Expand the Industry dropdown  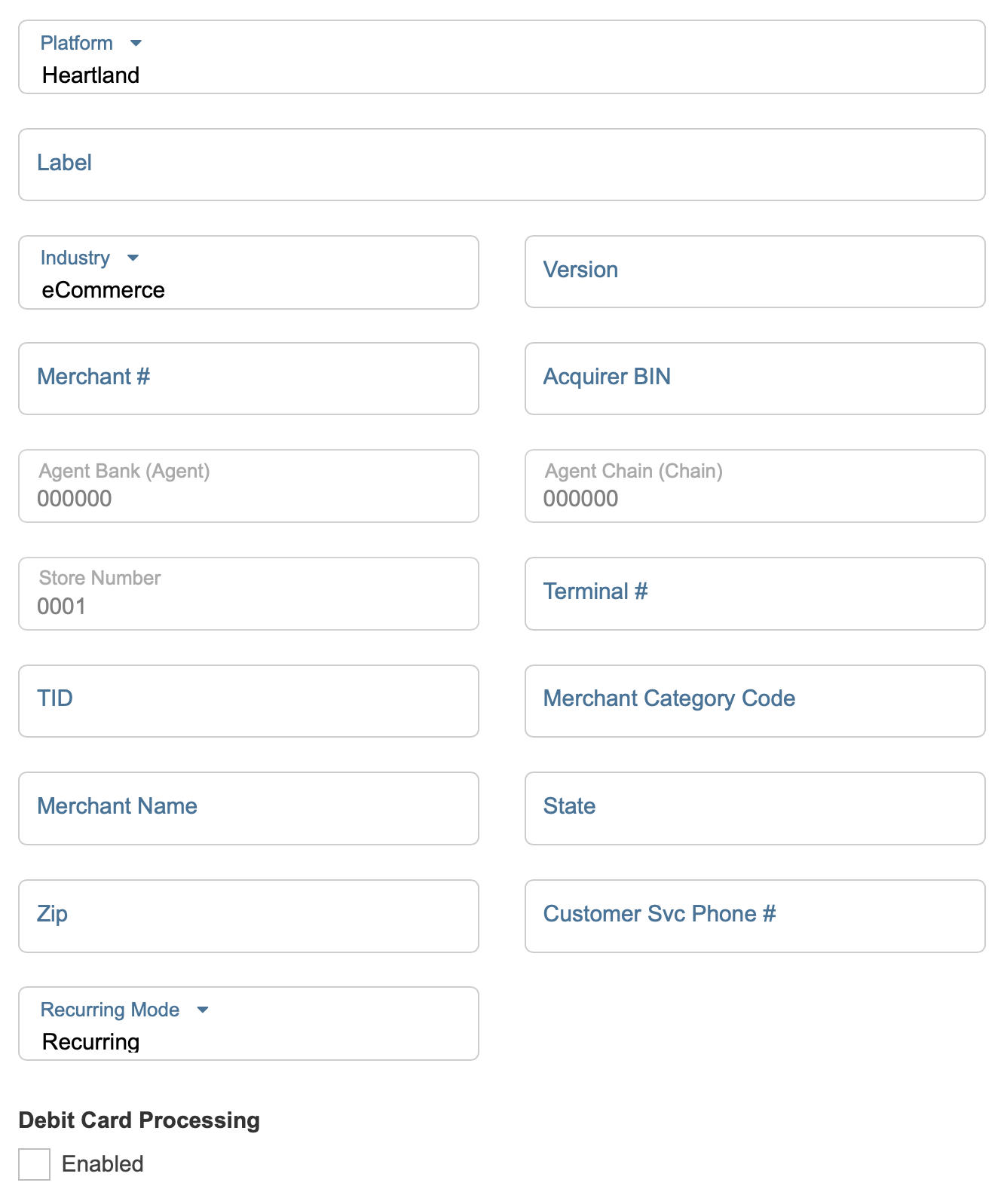point(248,273)
